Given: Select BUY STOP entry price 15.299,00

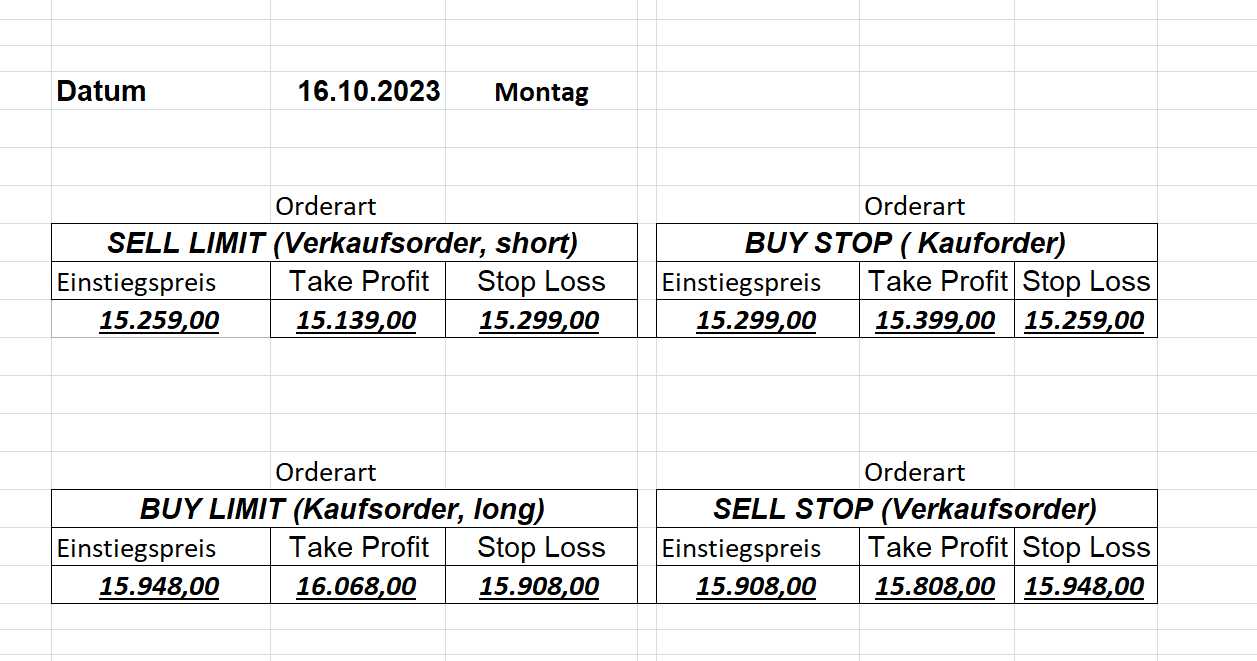Looking at the screenshot, I should (756, 320).
